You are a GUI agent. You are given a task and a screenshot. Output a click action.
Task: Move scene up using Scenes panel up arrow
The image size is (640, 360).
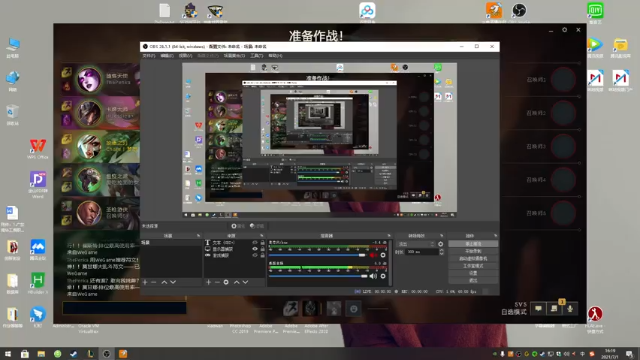[x=164, y=282]
